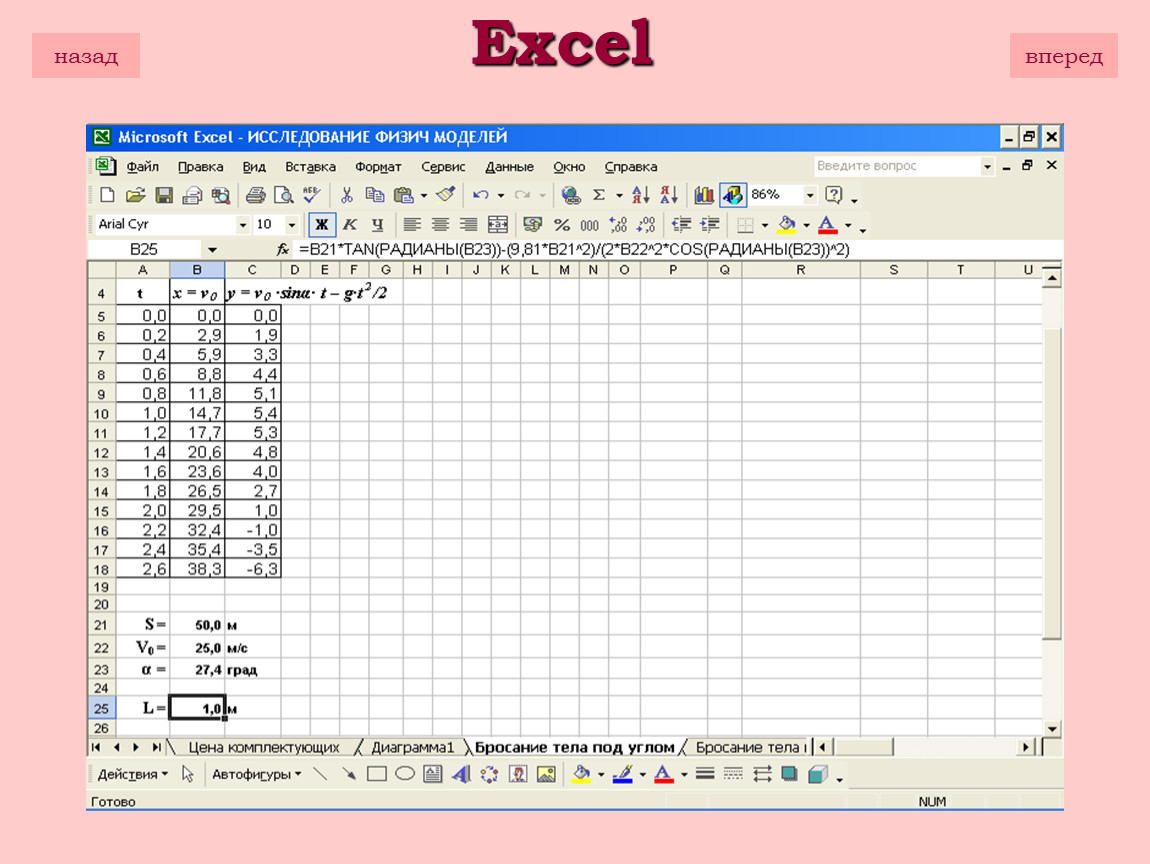
Task: Switch to the Диаграмма1 sheet tab
Action: point(413,747)
